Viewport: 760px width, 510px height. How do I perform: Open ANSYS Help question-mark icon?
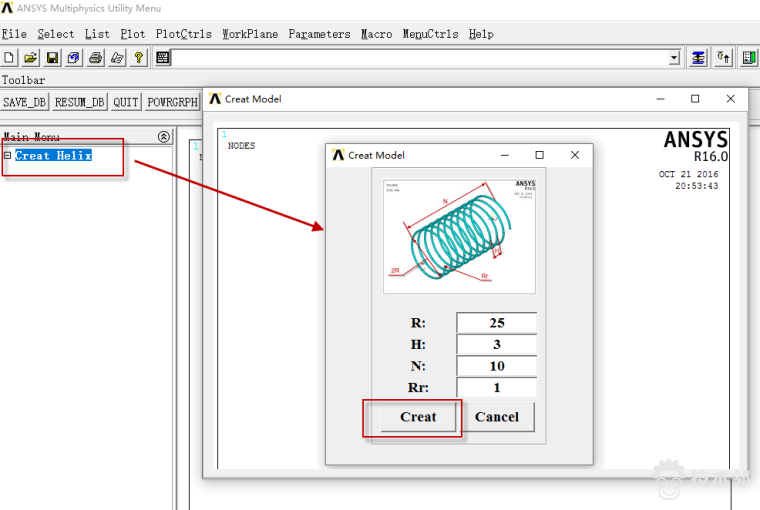coord(139,58)
